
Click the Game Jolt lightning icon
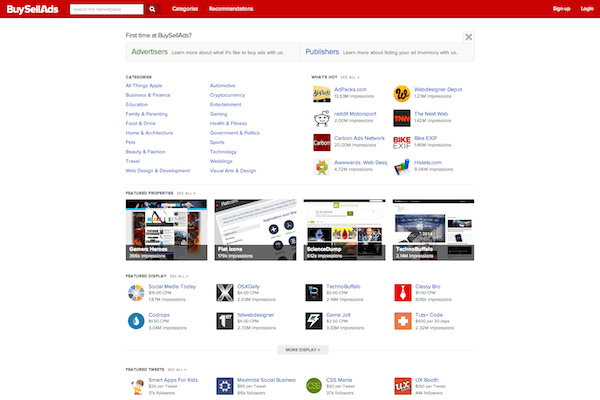pyautogui.click(x=314, y=321)
